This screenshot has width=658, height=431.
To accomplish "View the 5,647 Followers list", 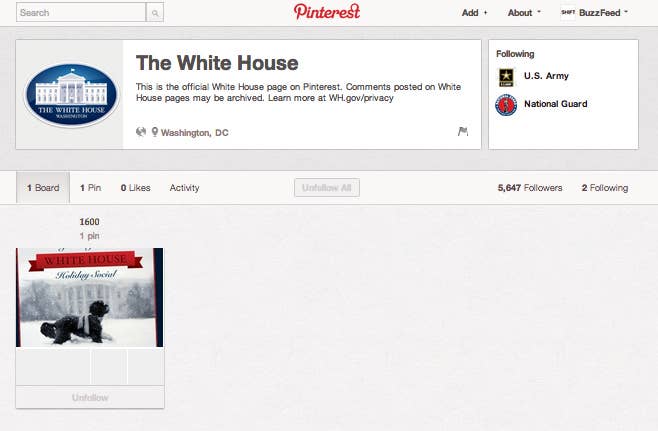I will pyautogui.click(x=530, y=188).
